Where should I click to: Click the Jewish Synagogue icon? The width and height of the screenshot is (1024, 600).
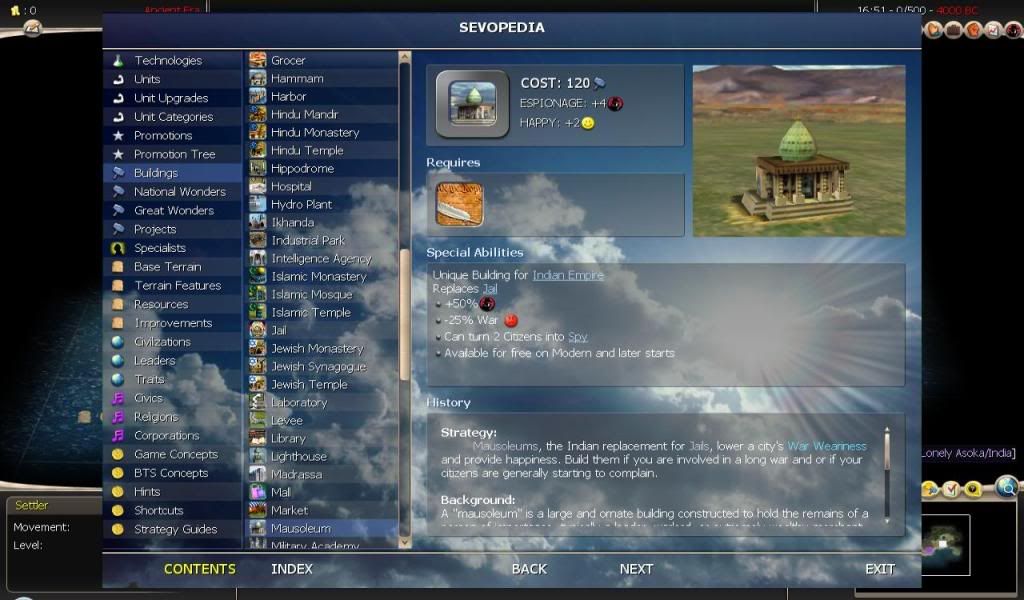[258, 366]
